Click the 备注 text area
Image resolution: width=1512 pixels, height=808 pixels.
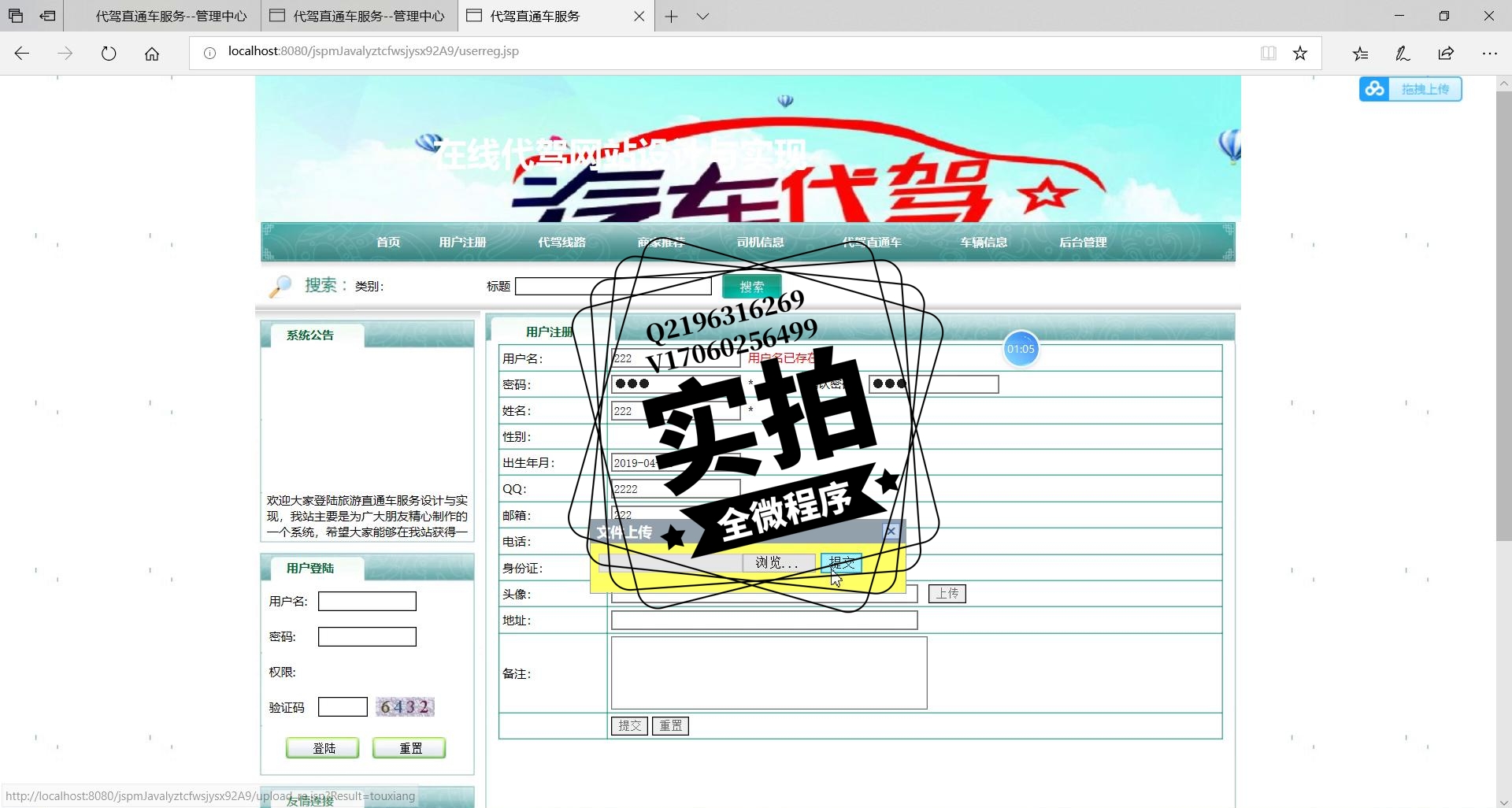(769, 673)
